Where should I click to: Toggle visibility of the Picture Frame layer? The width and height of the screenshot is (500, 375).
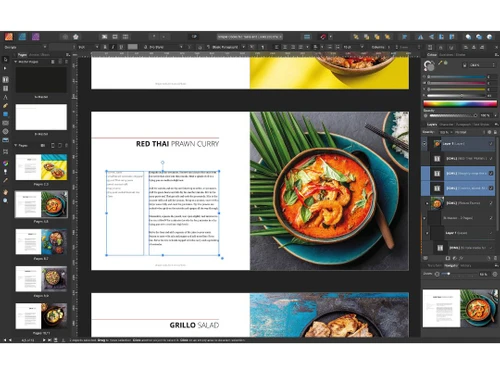click(x=491, y=203)
